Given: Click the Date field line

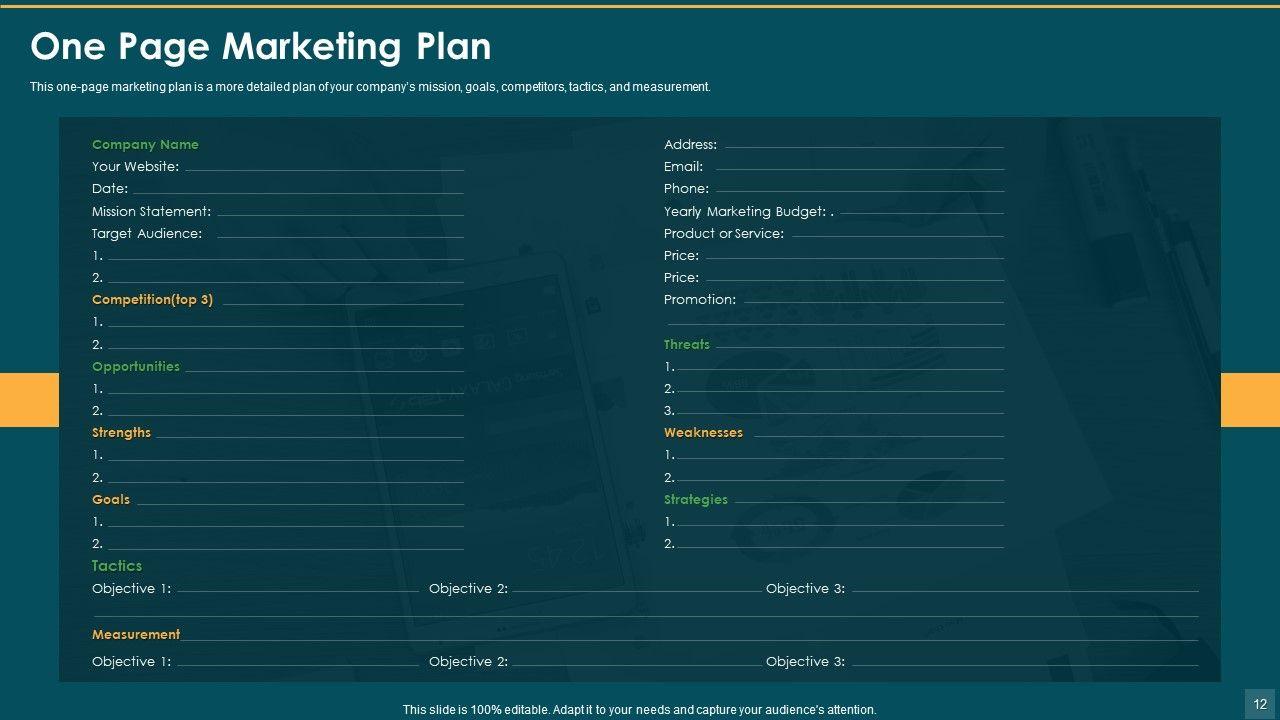Looking at the screenshot, I should 298,191.
